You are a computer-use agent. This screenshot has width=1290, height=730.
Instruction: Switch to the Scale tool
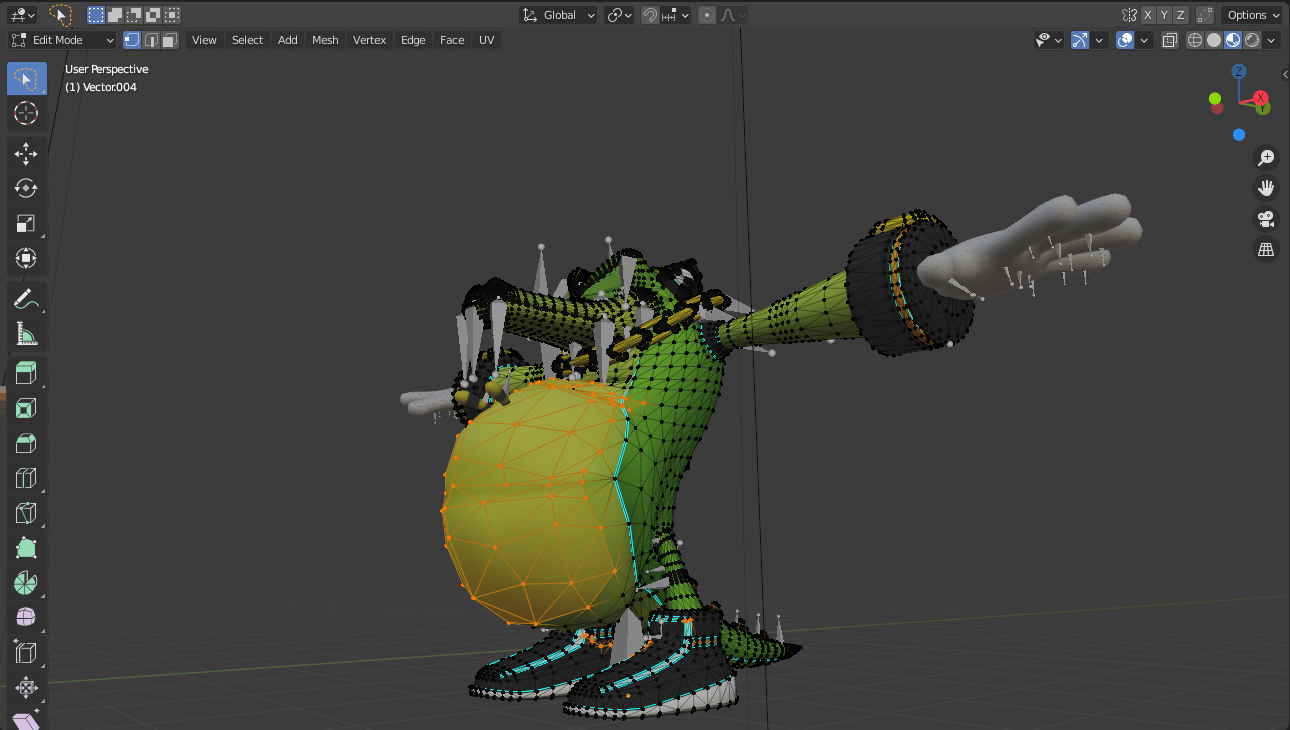[26, 223]
